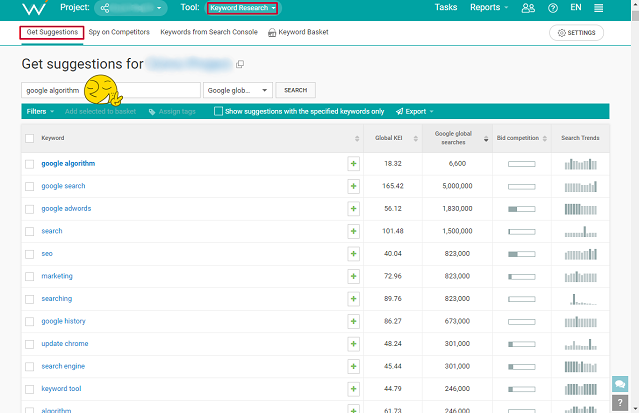The height and width of the screenshot is (413, 639).
Task: Add search engine to basket with plus
Action: pyautogui.click(x=353, y=366)
